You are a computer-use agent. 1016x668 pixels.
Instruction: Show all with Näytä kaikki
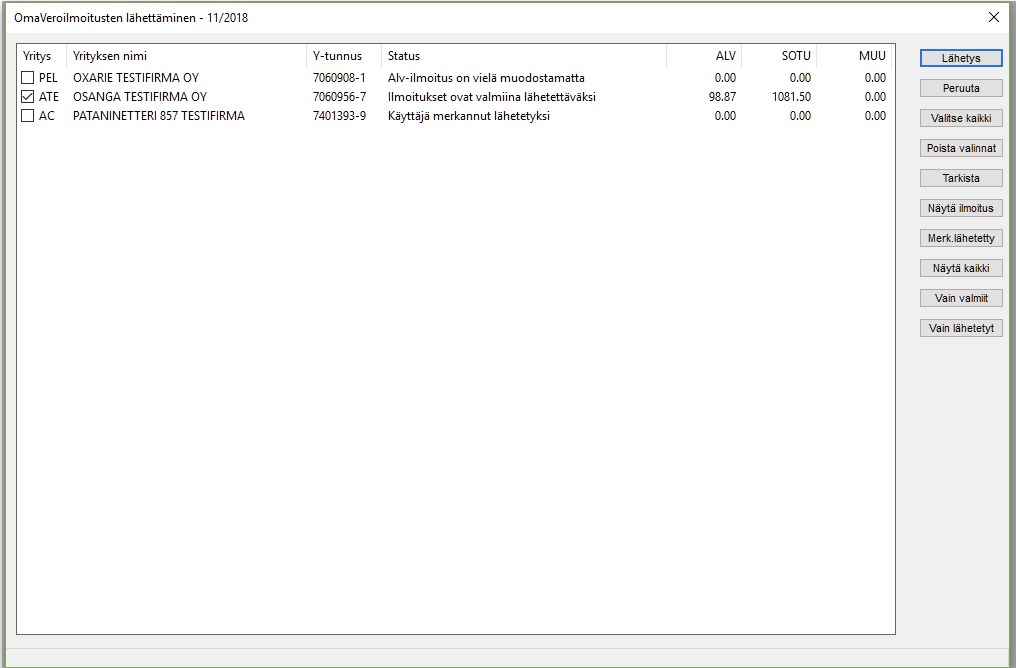[x=960, y=268]
